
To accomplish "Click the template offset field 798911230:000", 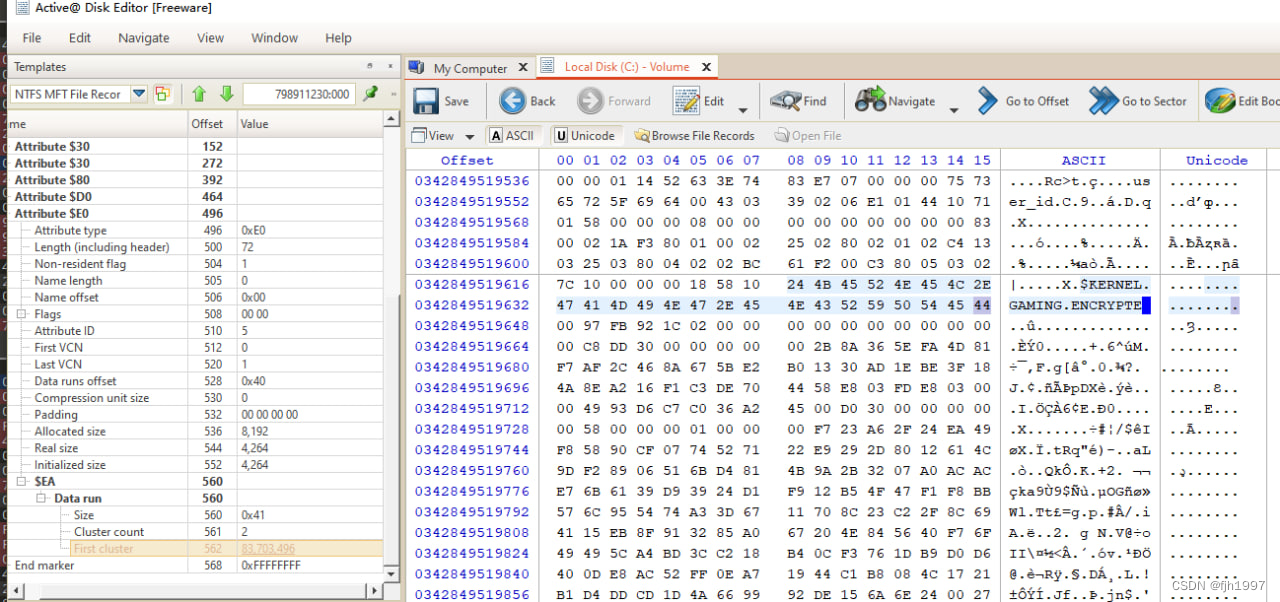I will (x=298, y=94).
